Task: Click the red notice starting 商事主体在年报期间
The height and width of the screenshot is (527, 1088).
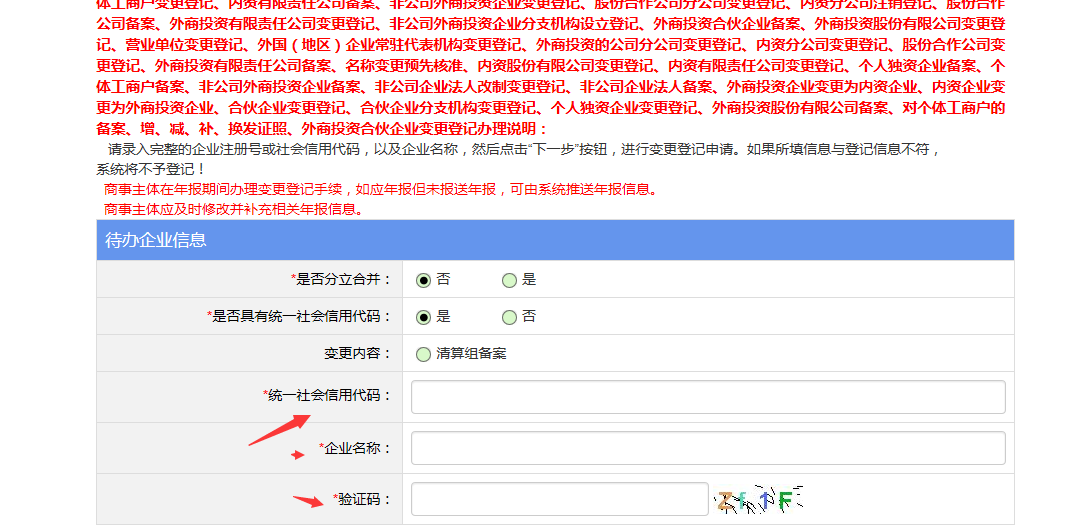Action: [x=380, y=189]
